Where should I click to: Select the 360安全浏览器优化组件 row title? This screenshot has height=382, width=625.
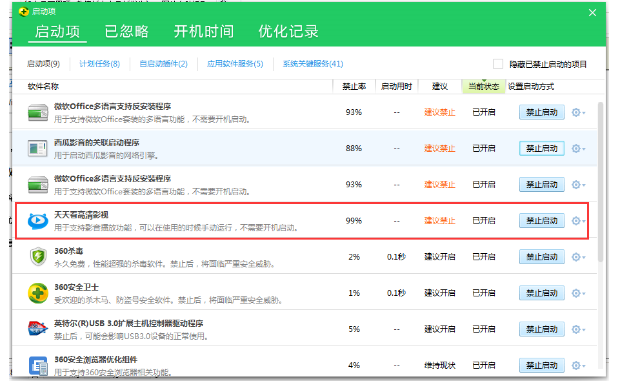tap(96, 360)
